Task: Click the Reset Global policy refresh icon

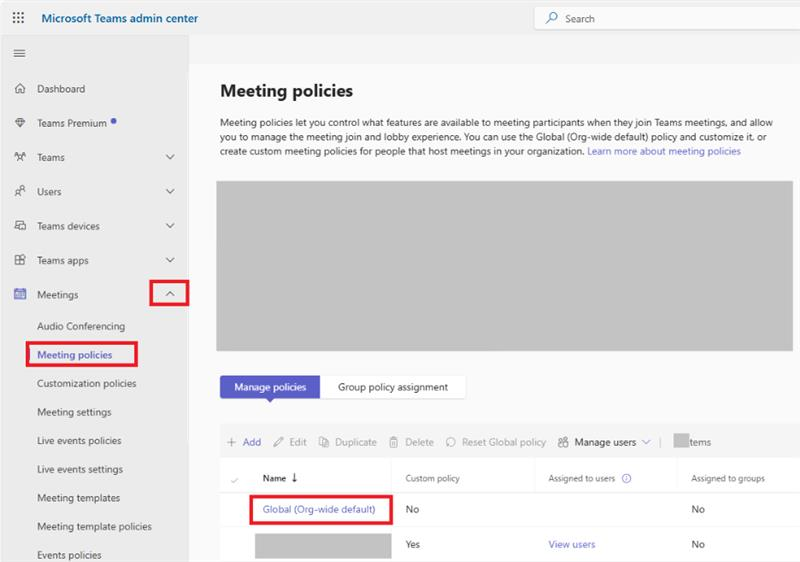Action: tap(451, 442)
